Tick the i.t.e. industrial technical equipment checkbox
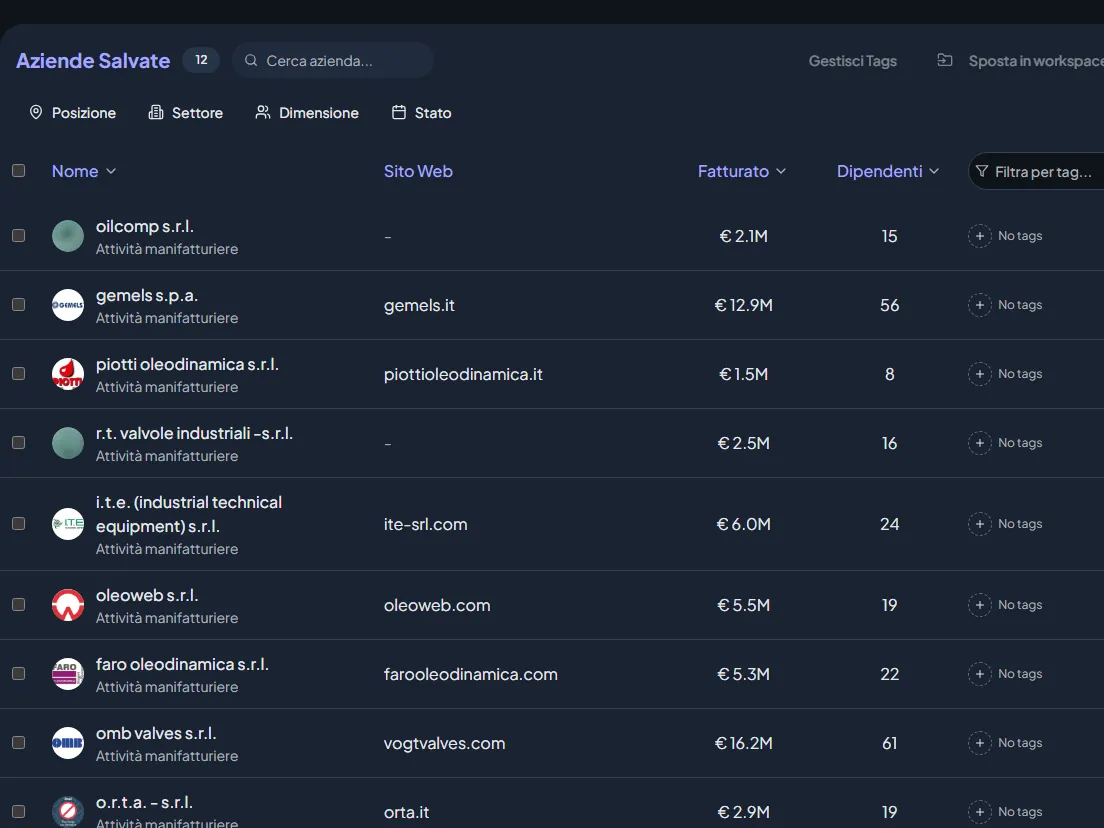The image size is (1104, 828). click(18, 523)
